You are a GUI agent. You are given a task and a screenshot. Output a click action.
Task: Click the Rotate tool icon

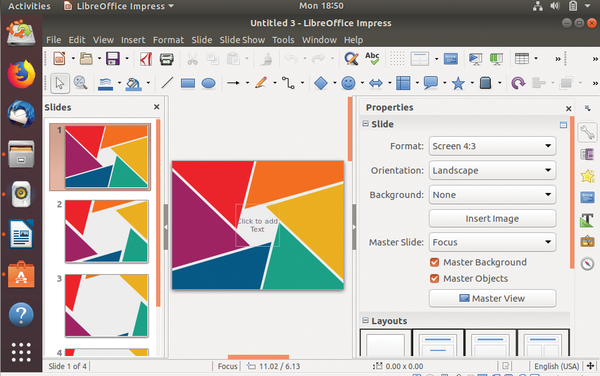[x=518, y=83]
